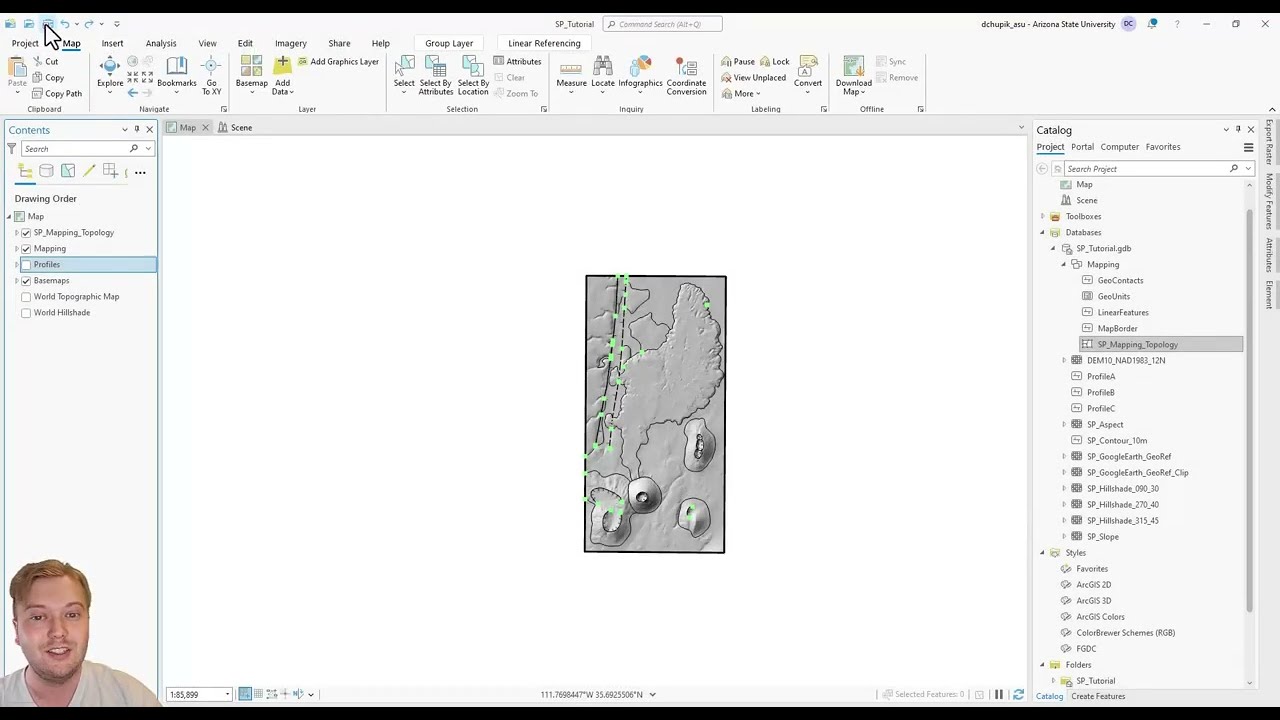Open the Project ribbon tab
1280x720 pixels.
25,43
